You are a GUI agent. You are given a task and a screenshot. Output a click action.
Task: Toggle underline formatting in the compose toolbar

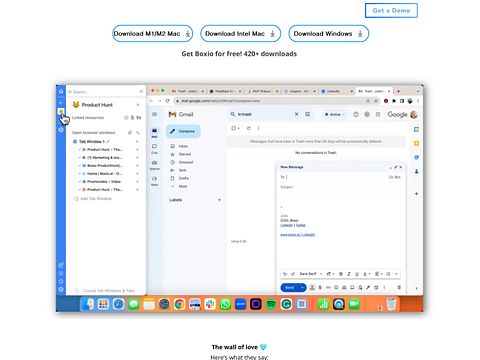point(357,274)
